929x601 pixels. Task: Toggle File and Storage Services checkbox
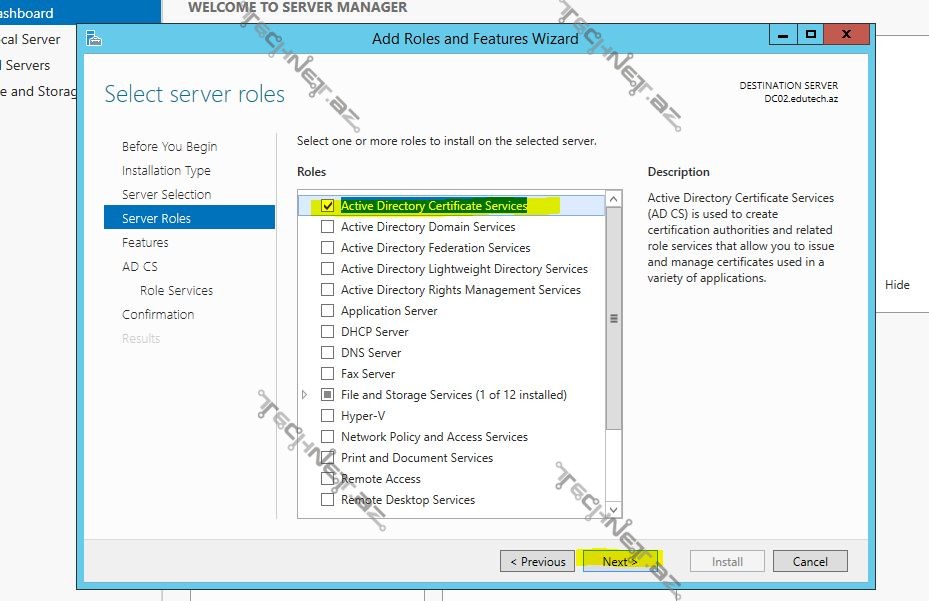328,395
